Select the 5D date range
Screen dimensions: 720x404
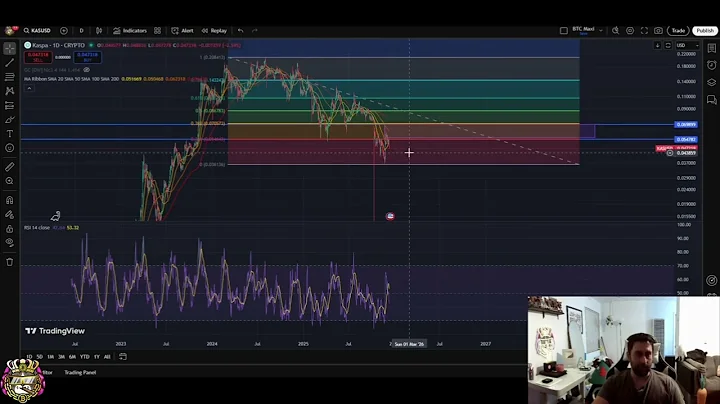(x=39, y=357)
